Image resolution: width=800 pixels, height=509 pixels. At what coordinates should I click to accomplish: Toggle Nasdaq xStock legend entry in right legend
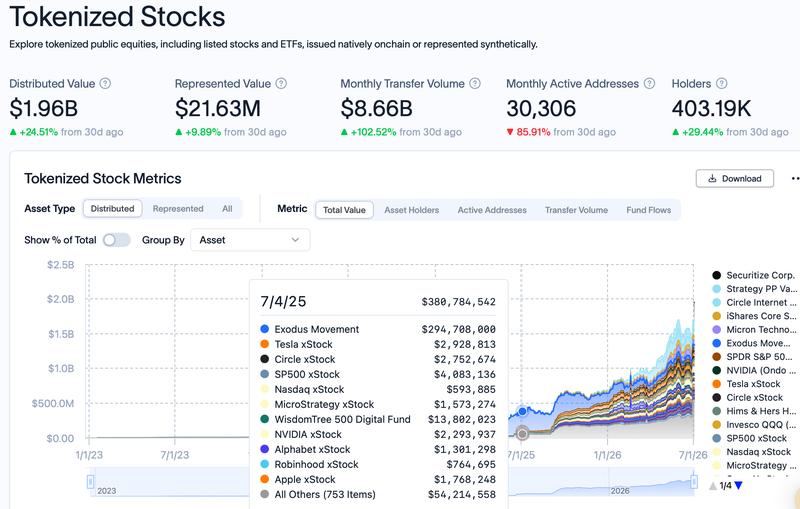pyautogui.click(x=752, y=452)
